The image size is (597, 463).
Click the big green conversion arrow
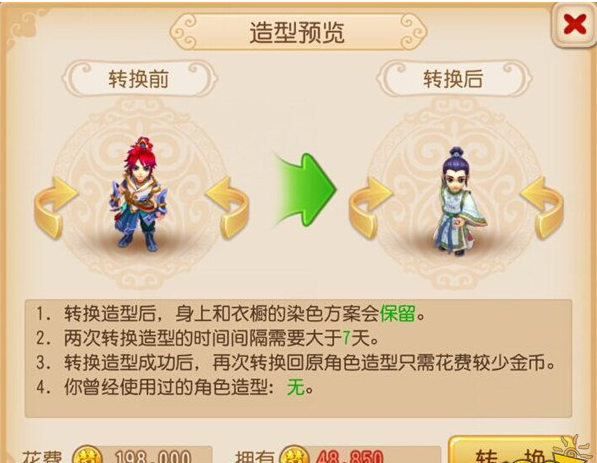point(305,190)
